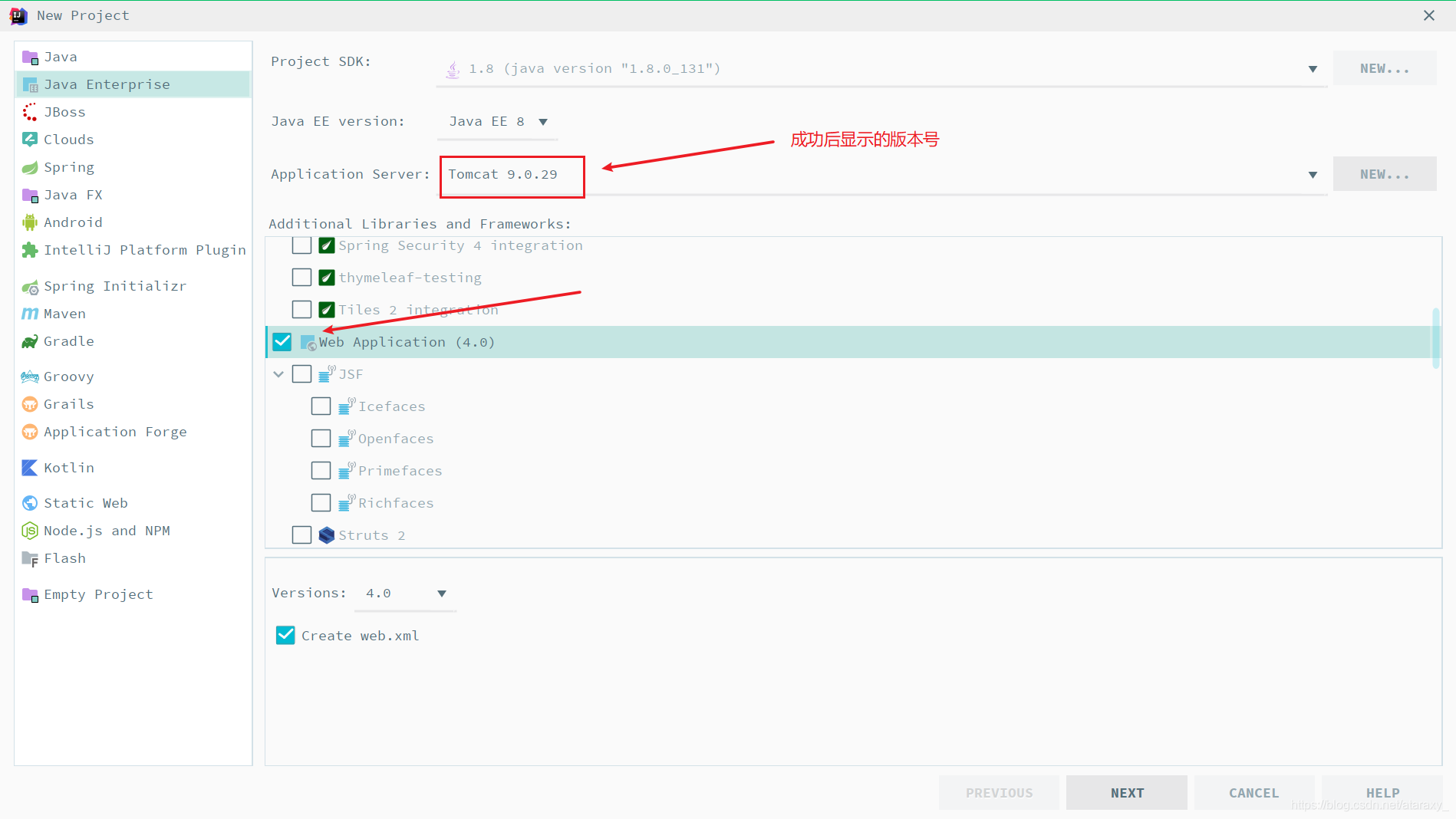Check the Primefaces checkbox
Screen dimensions: 1456x819
coord(321,471)
